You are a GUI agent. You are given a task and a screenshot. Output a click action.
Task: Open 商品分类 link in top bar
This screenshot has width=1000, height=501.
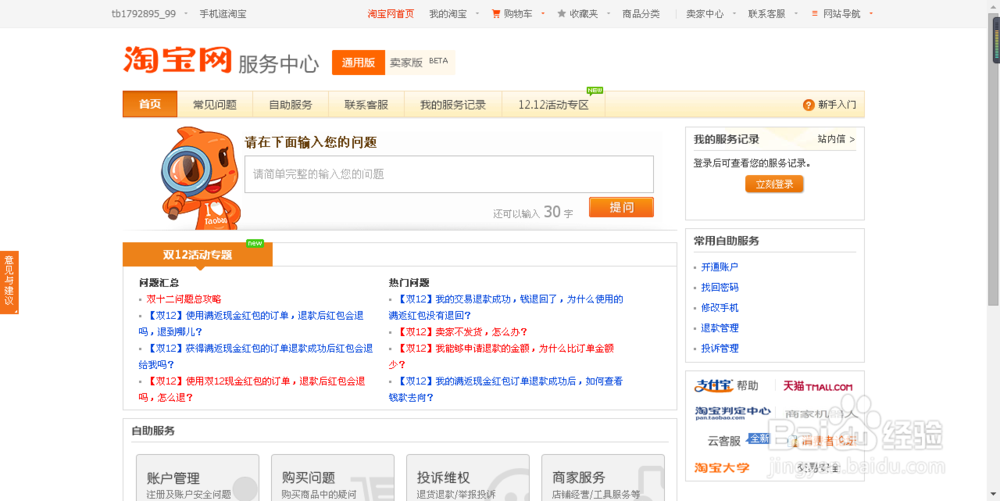(x=641, y=13)
